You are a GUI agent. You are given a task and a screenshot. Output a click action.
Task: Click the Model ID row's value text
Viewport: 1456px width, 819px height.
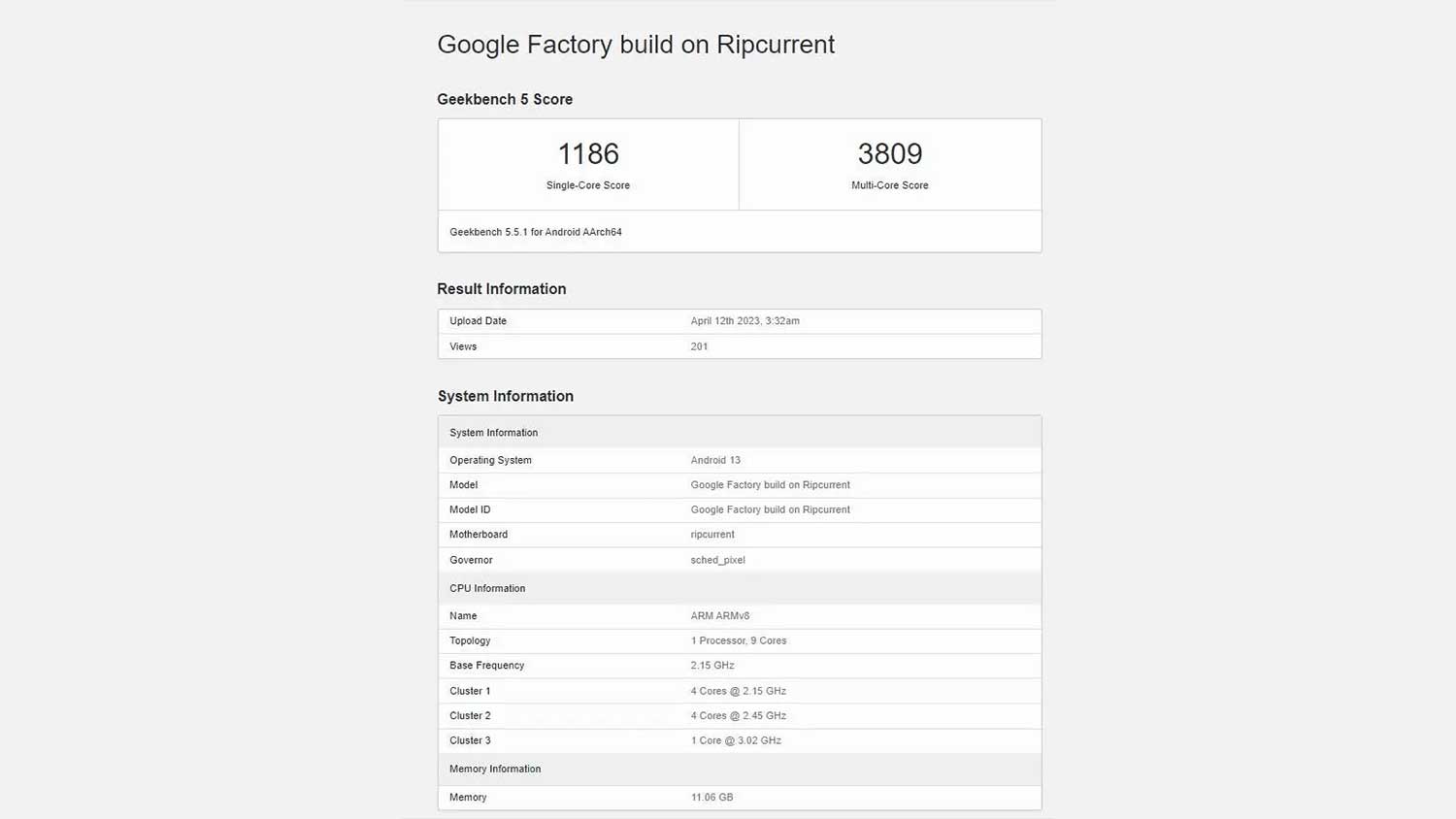pos(770,509)
